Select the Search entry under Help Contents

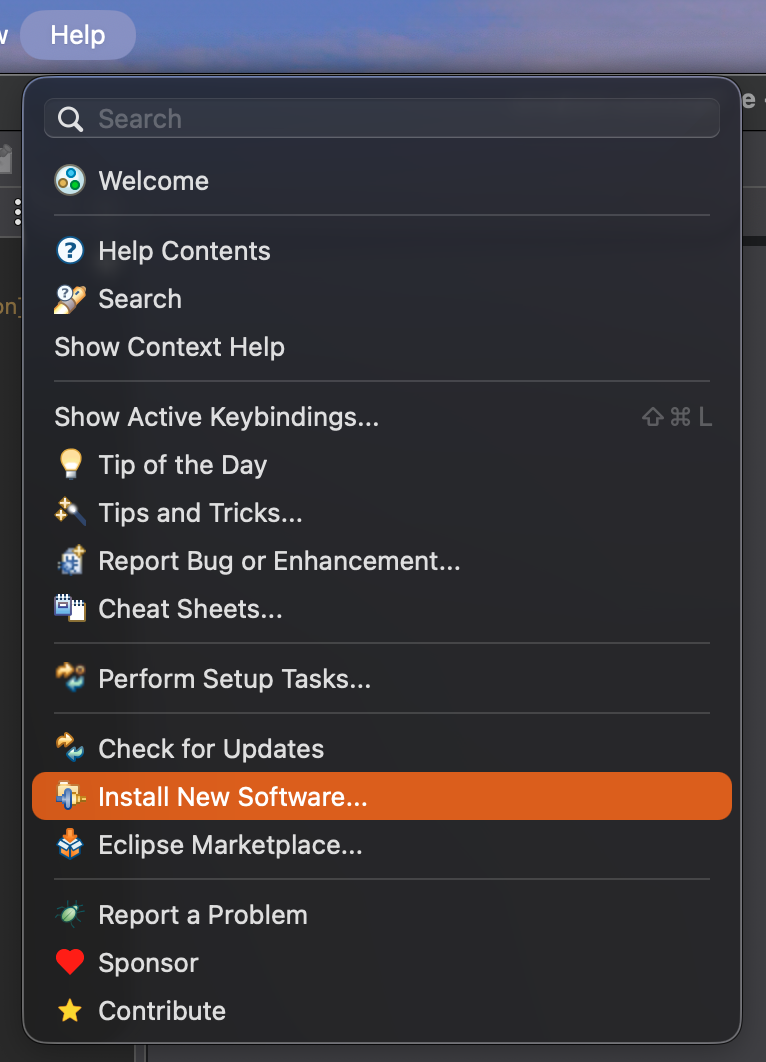[x=382, y=299]
